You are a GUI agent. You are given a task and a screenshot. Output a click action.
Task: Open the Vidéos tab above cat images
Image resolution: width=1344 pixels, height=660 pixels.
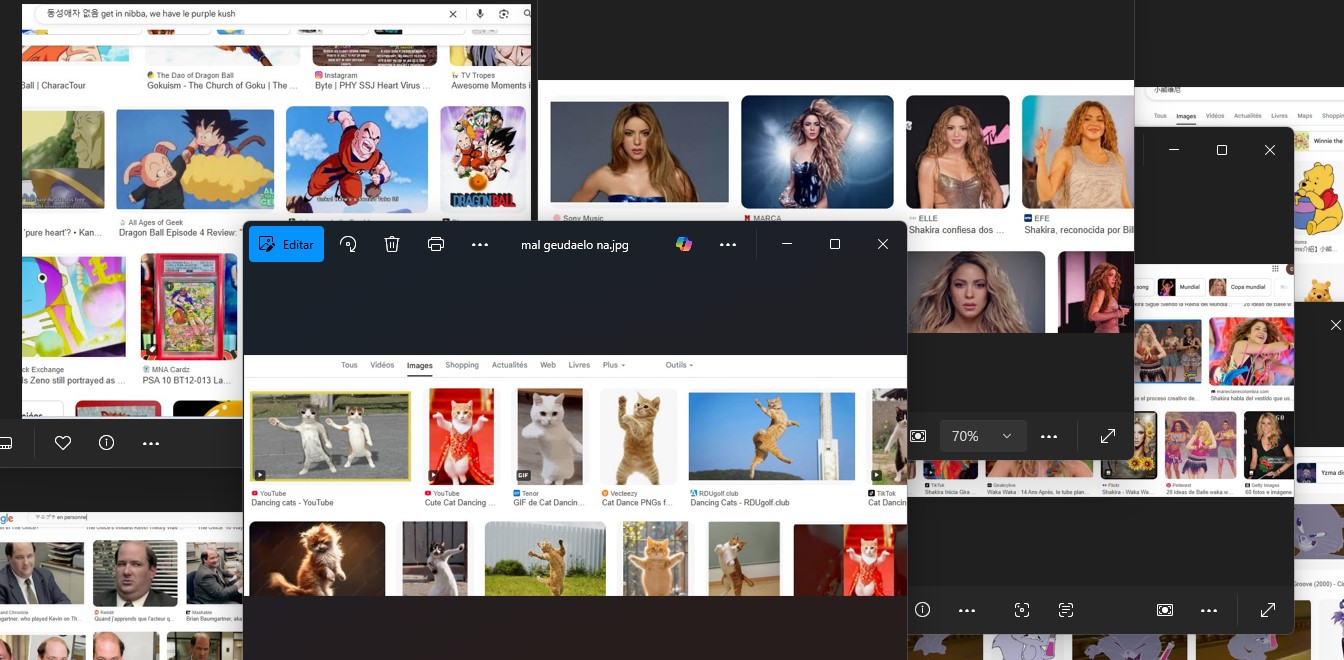click(382, 365)
